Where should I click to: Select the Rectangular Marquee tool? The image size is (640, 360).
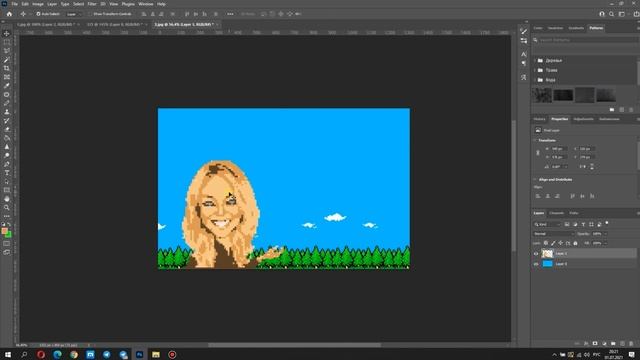tap(7, 42)
